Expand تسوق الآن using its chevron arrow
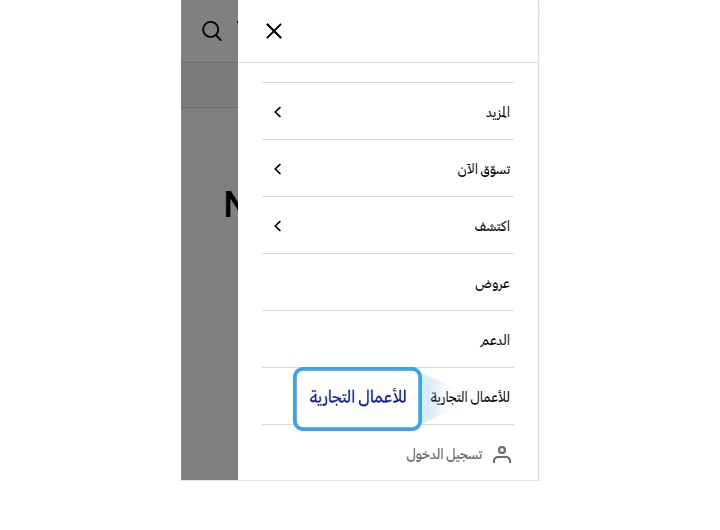 tap(277, 169)
